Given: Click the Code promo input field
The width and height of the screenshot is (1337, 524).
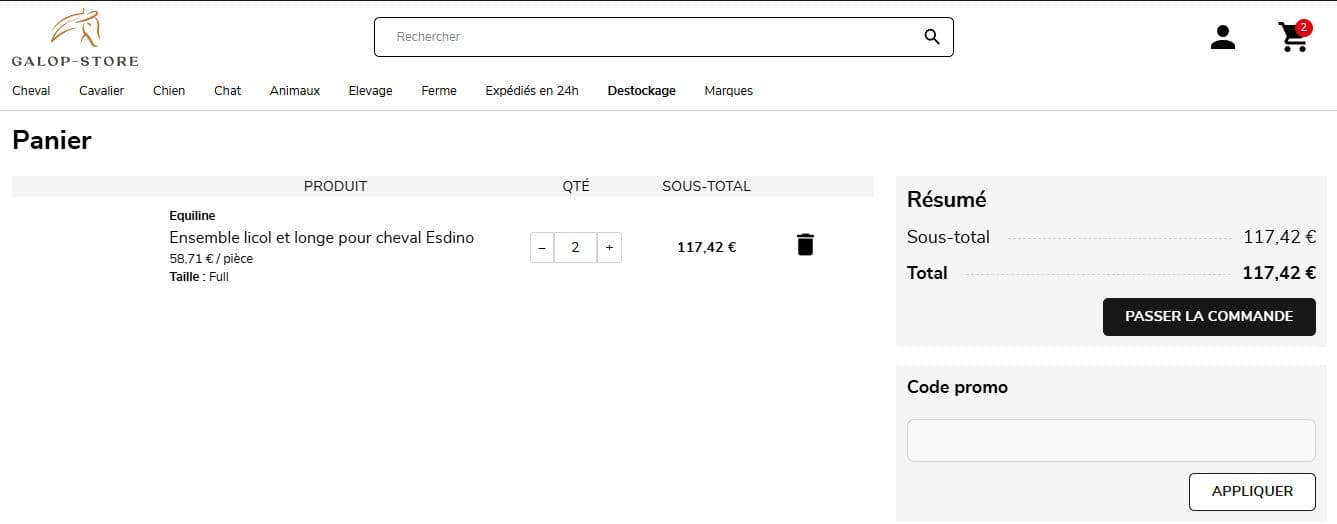Looking at the screenshot, I should [x=1111, y=440].
